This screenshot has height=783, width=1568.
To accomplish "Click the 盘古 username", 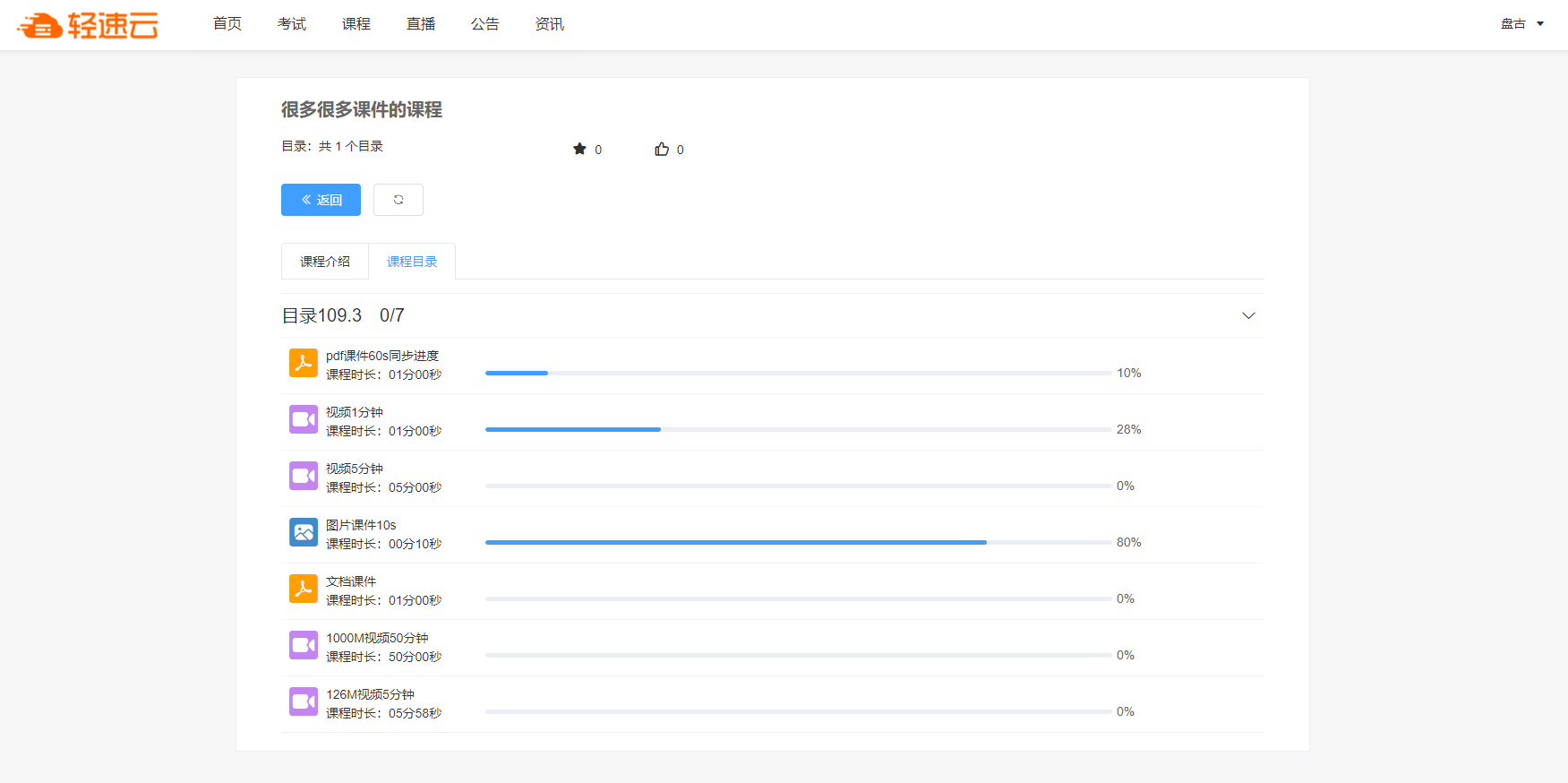I will tap(1513, 24).
